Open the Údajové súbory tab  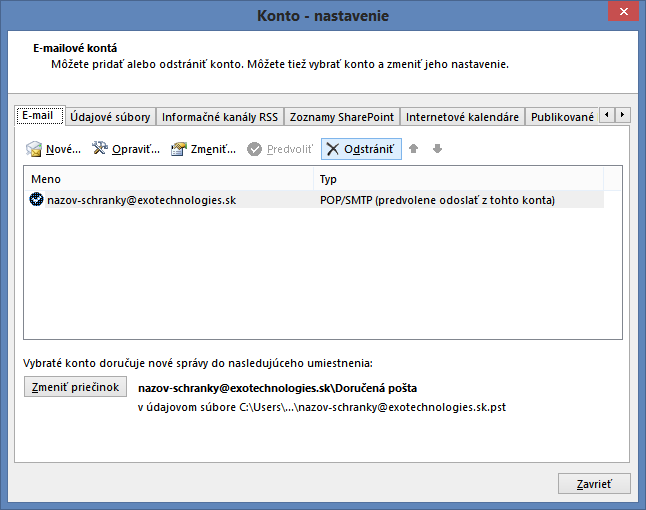[110, 117]
